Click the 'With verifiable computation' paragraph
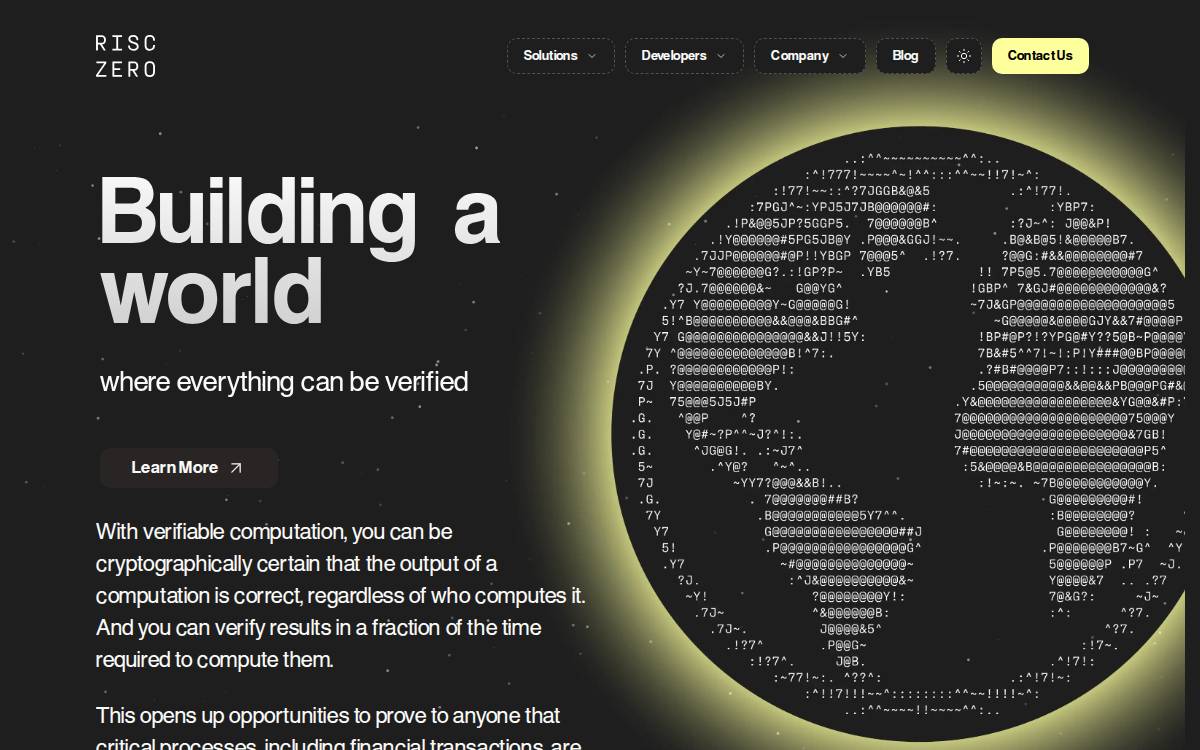Viewport: 1200px width, 750px height. (x=341, y=595)
